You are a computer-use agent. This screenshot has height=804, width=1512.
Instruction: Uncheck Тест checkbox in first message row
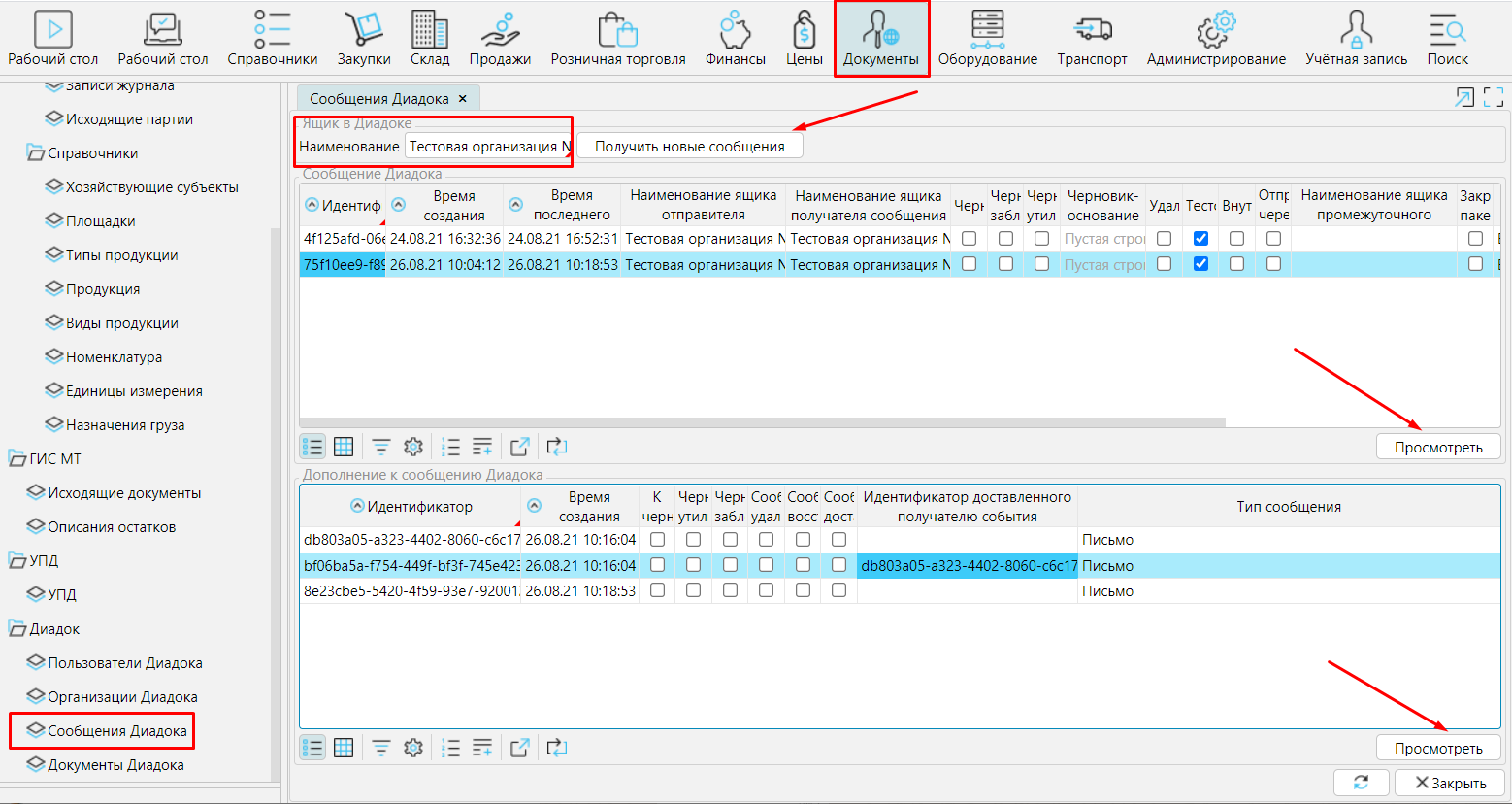click(1200, 238)
